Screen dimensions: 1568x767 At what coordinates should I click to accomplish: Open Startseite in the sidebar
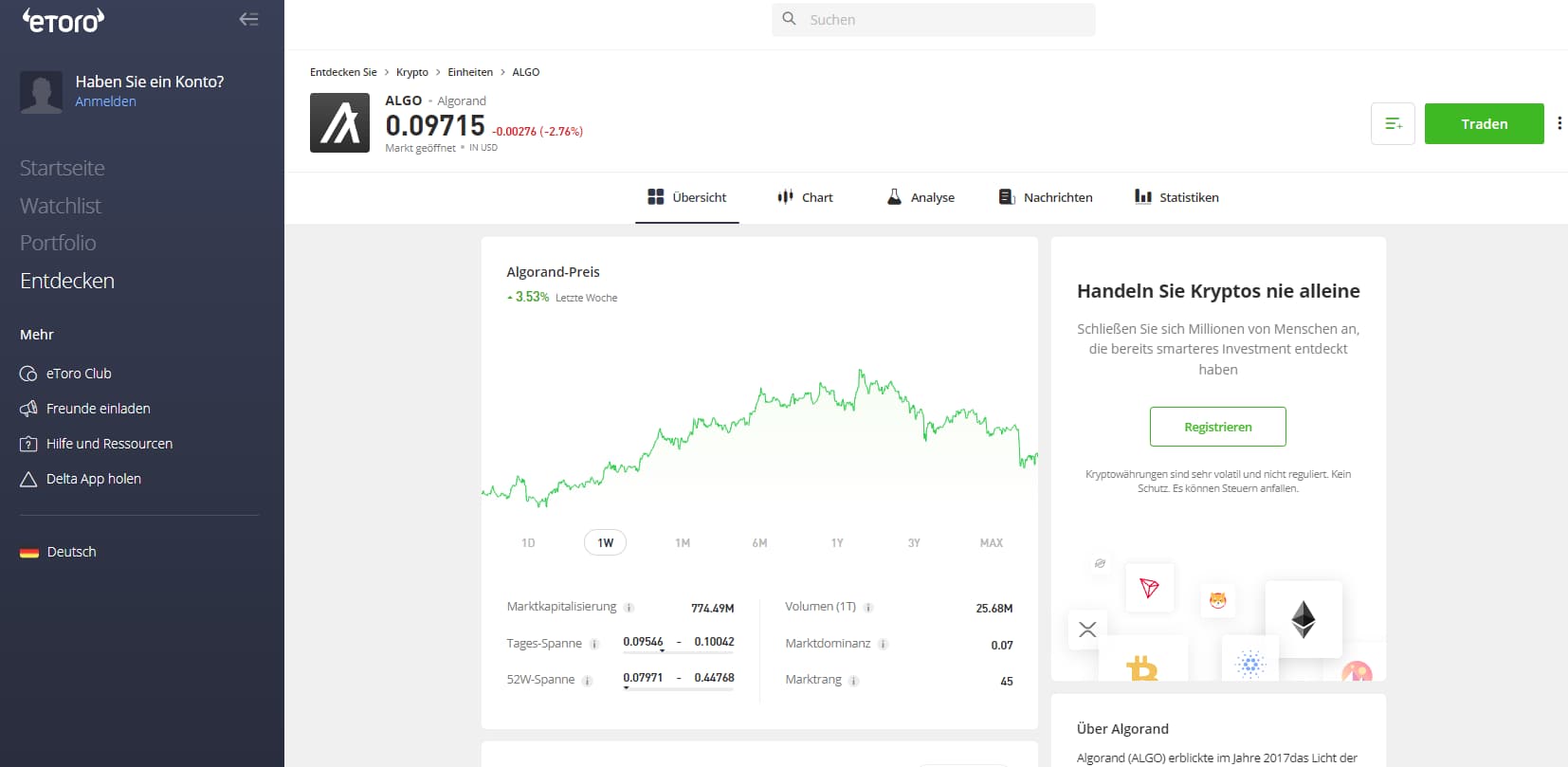pos(63,168)
